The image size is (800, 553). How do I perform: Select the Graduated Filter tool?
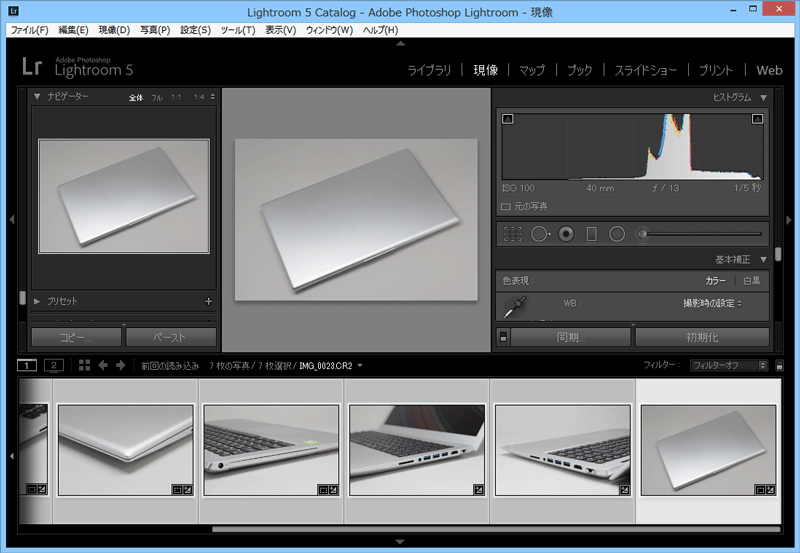click(x=591, y=234)
